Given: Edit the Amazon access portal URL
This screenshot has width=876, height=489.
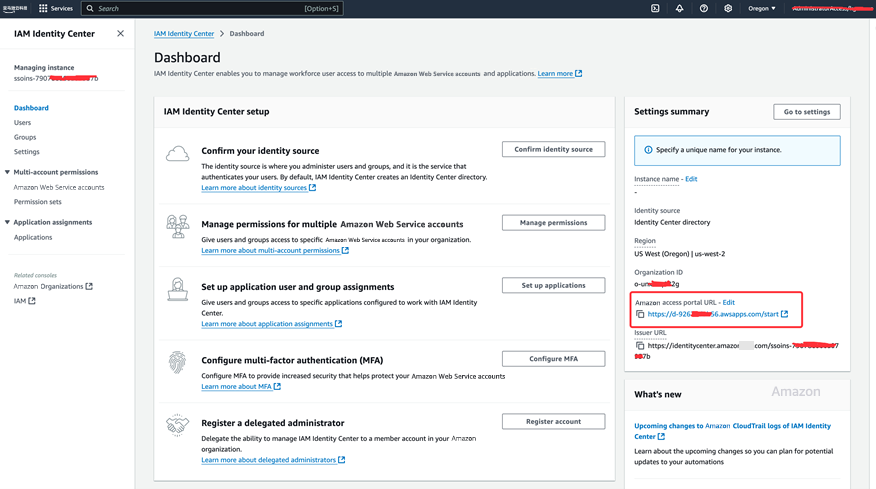Looking at the screenshot, I should pos(729,302).
